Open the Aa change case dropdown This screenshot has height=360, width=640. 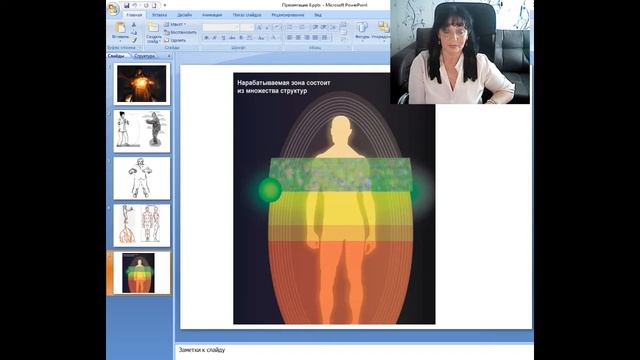point(261,38)
